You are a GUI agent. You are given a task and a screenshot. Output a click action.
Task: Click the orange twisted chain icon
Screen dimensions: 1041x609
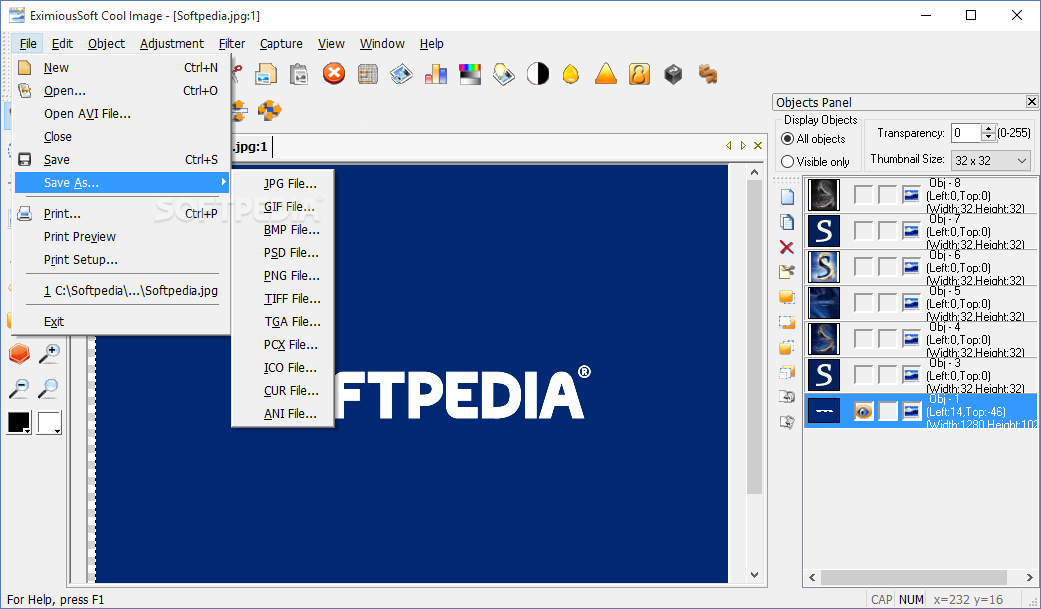(x=708, y=74)
